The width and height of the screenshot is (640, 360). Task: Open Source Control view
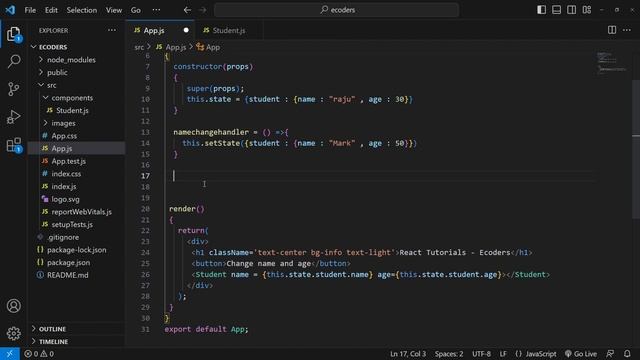tap(13, 89)
